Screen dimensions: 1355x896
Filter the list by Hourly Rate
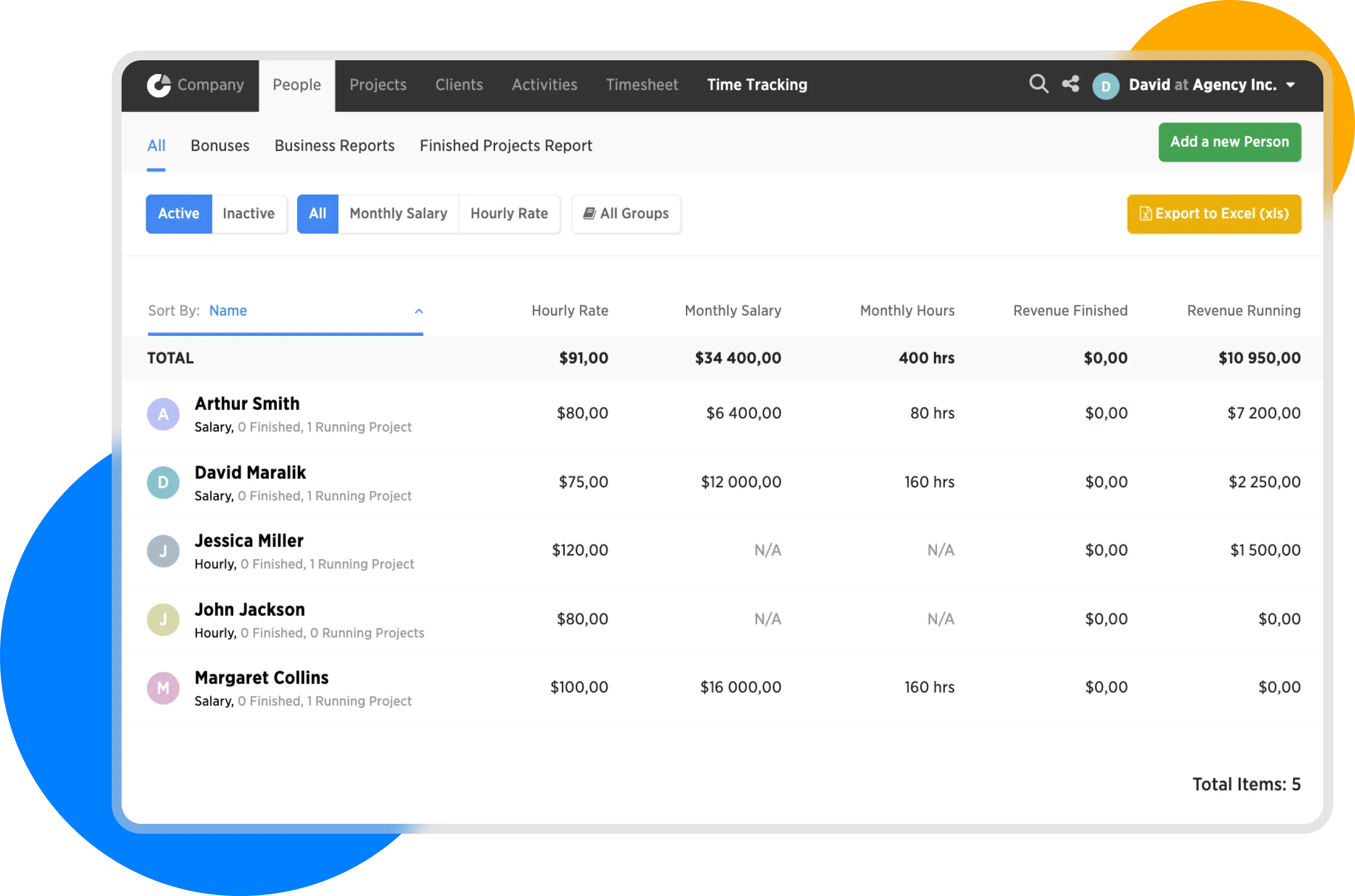pyautogui.click(x=509, y=214)
